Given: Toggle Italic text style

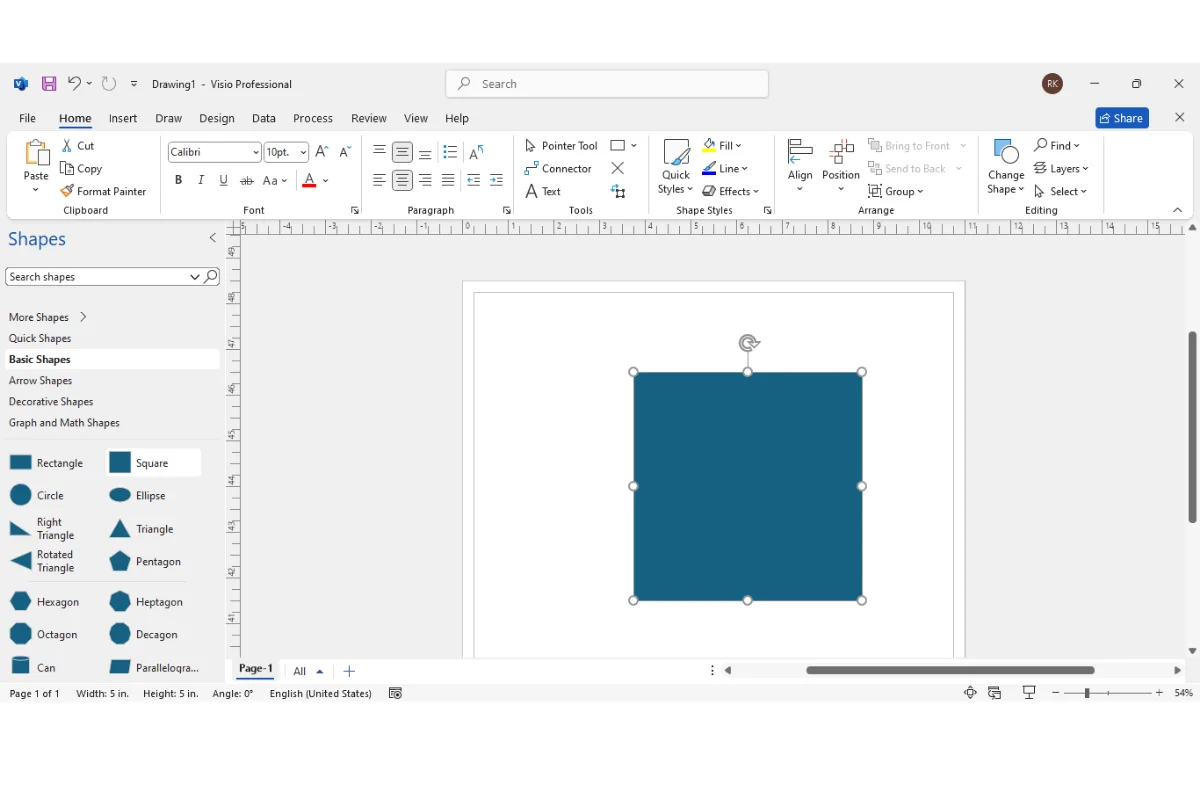Looking at the screenshot, I should (x=201, y=181).
